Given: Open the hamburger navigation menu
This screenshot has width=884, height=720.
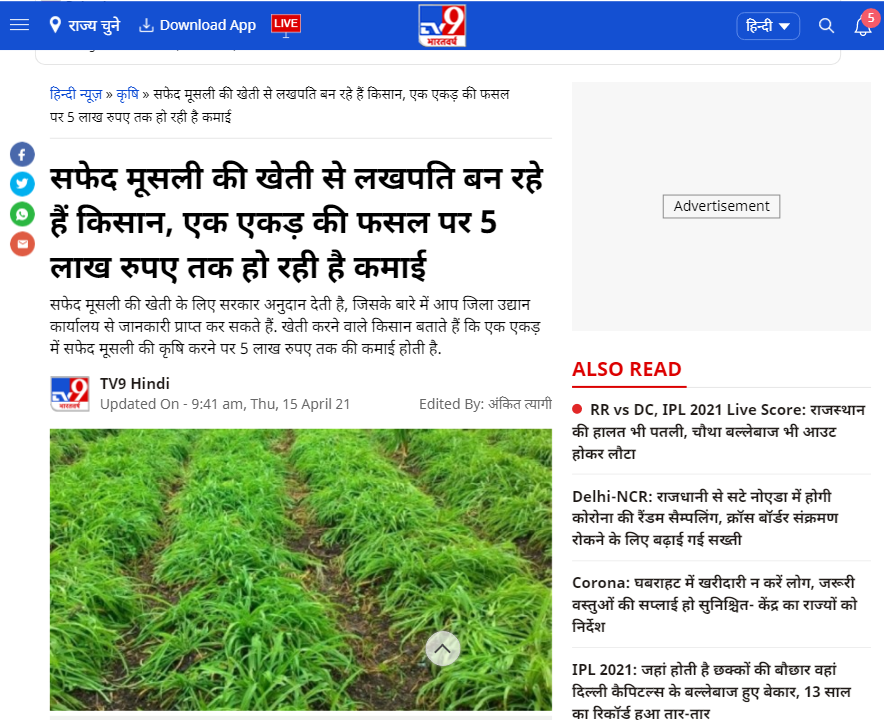Looking at the screenshot, I should tap(19, 25).
